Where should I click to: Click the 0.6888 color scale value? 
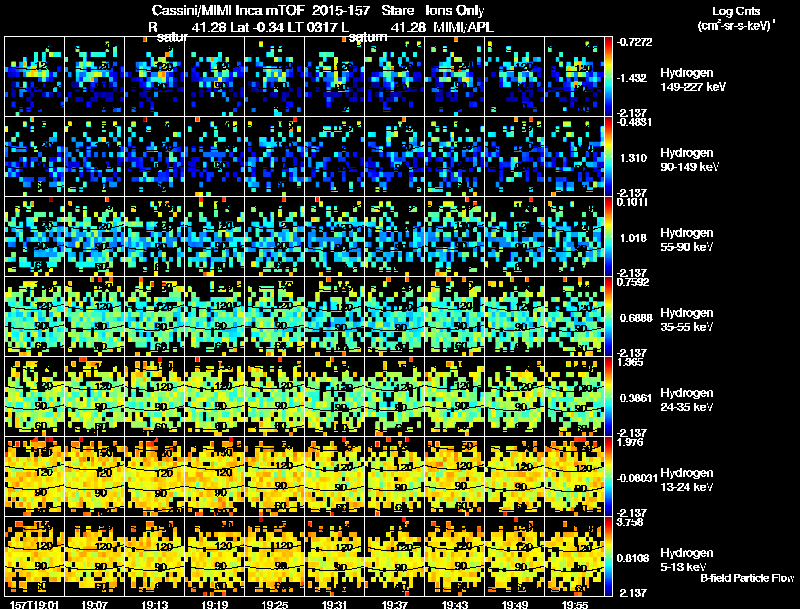[x=636, y=318]
